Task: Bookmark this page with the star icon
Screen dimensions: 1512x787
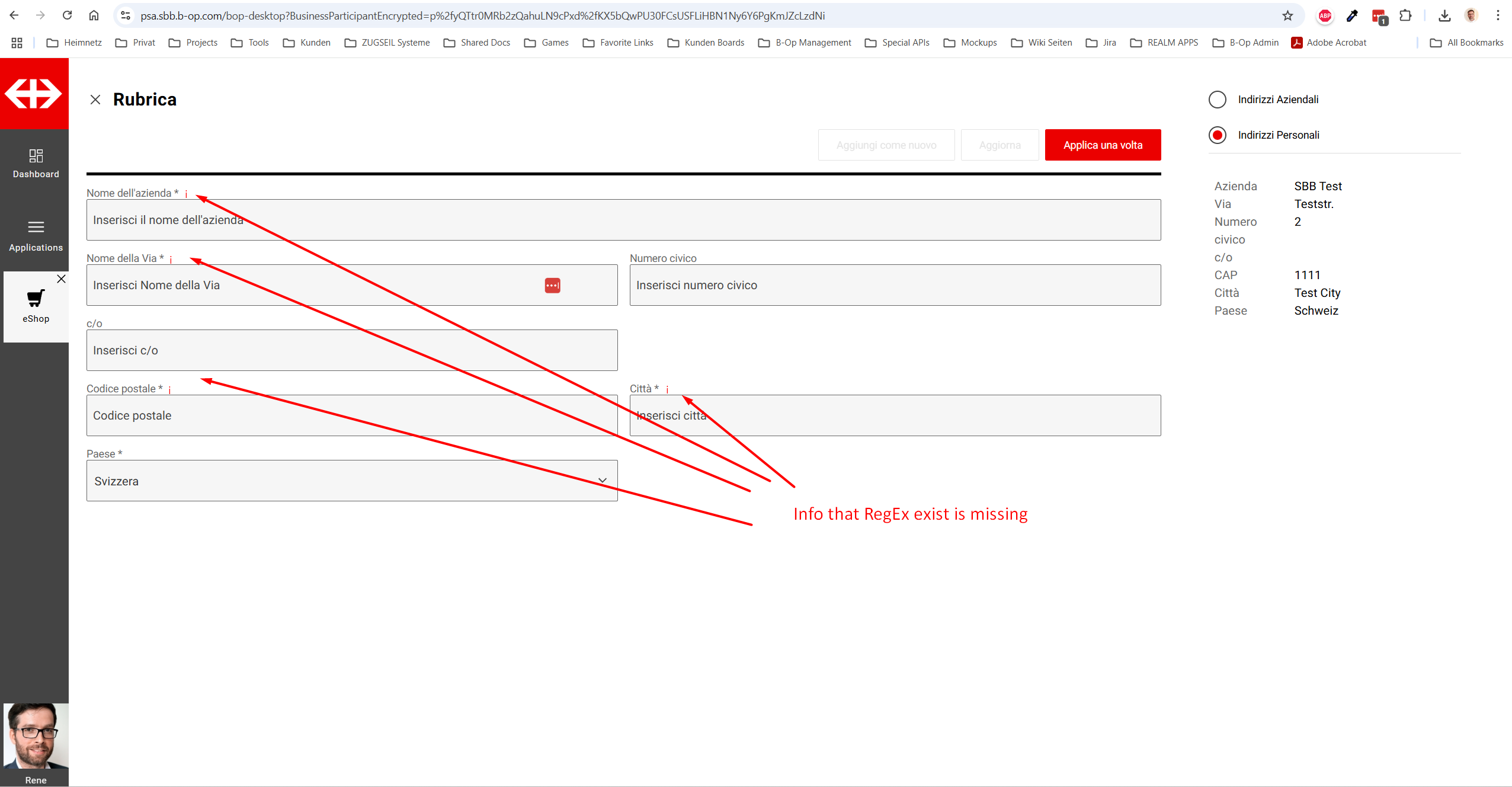Action: 1287,16
